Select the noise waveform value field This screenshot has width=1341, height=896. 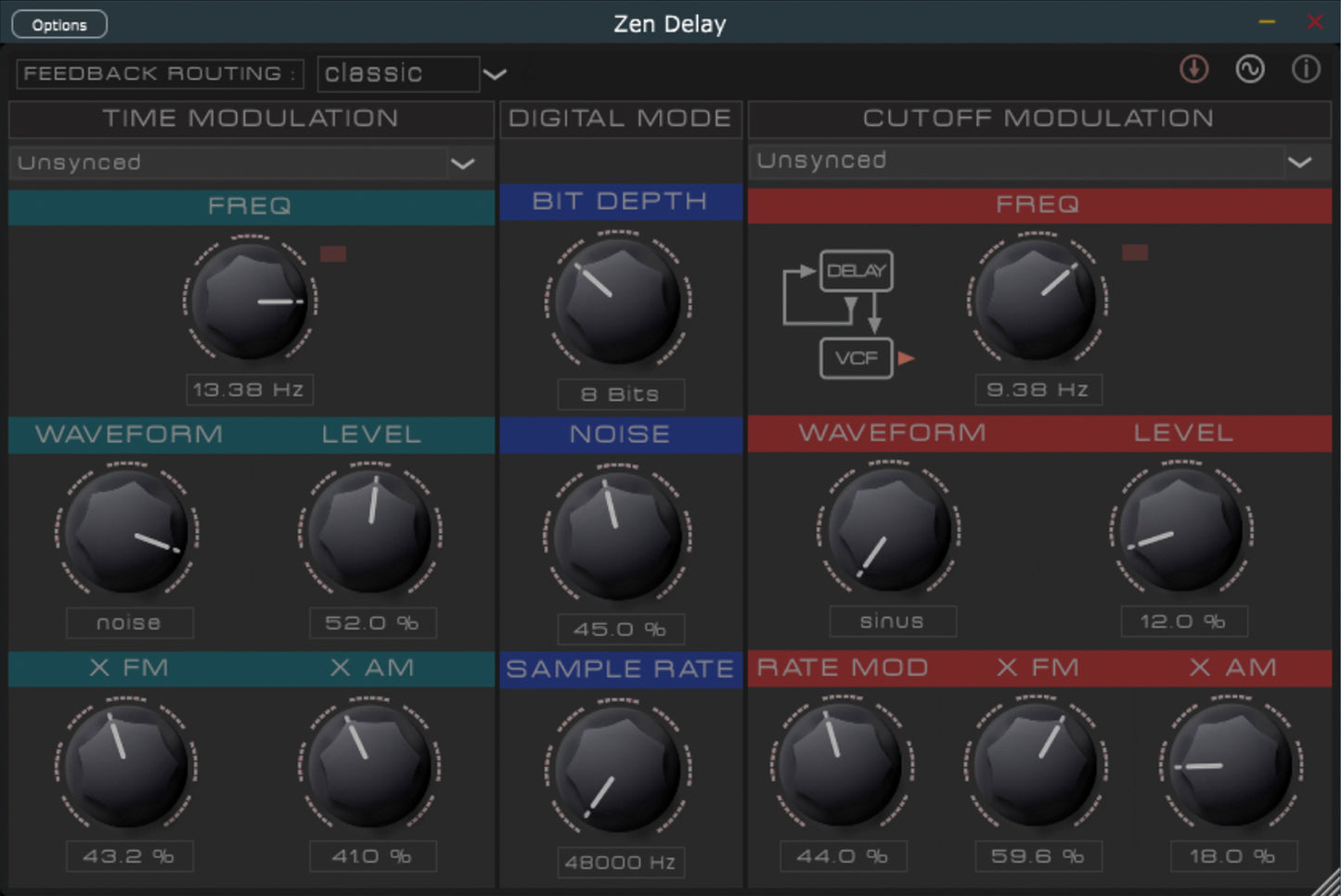130,622
